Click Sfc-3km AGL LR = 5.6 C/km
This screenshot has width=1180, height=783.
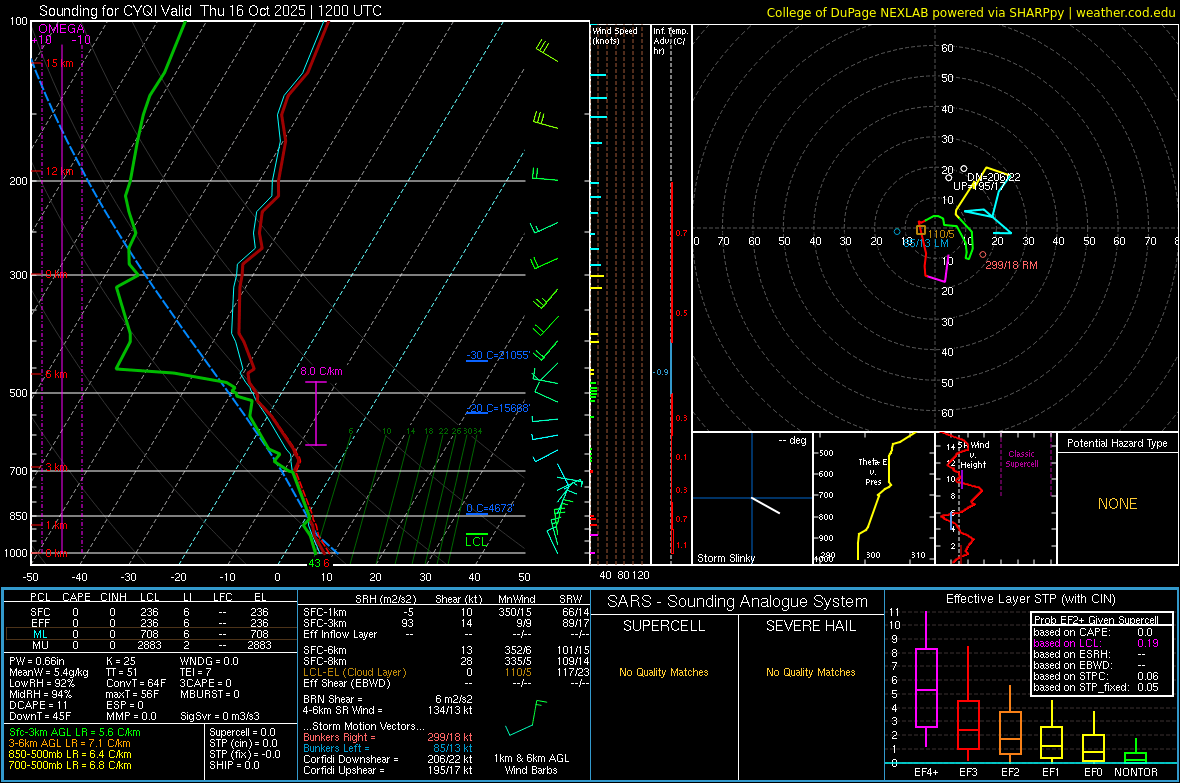[x=75, y=732]
